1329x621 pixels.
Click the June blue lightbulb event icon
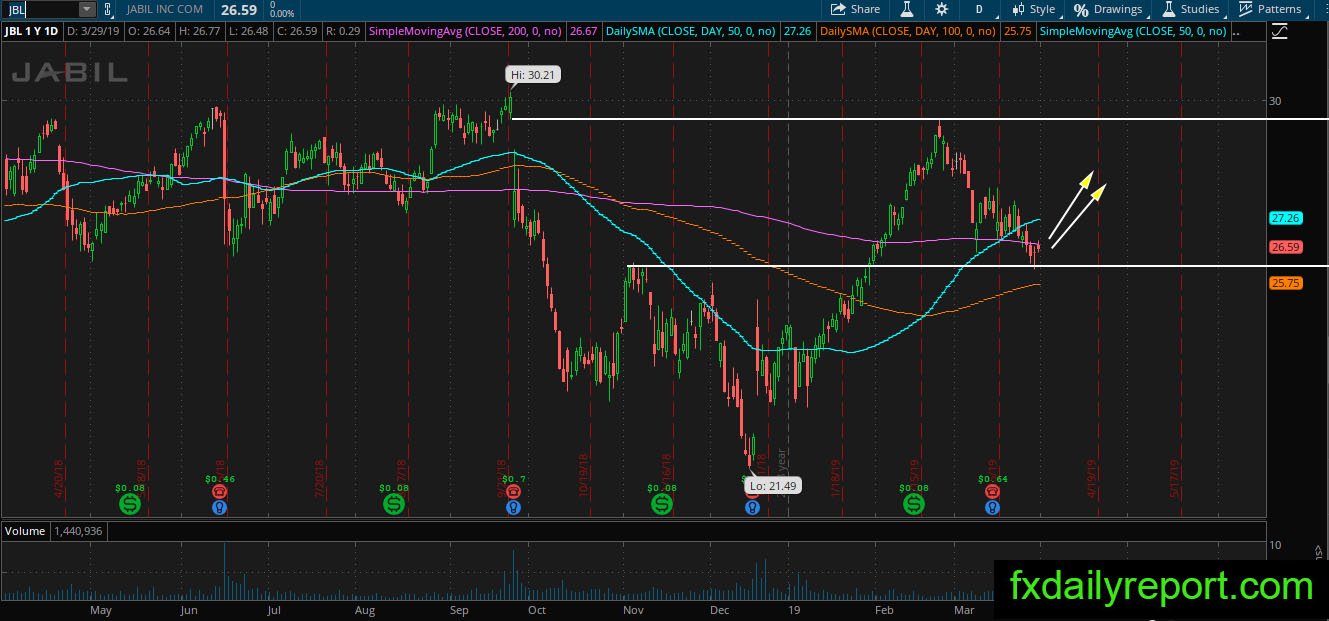click(x=219, y=508)
